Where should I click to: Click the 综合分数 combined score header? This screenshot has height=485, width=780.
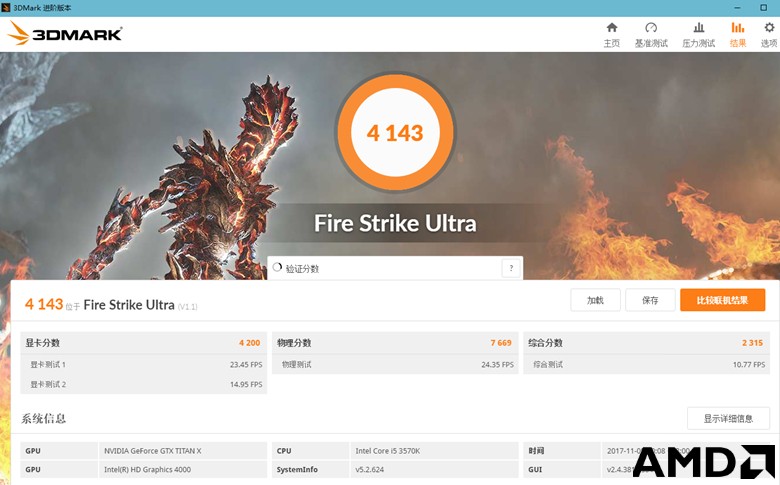(545, 343)
